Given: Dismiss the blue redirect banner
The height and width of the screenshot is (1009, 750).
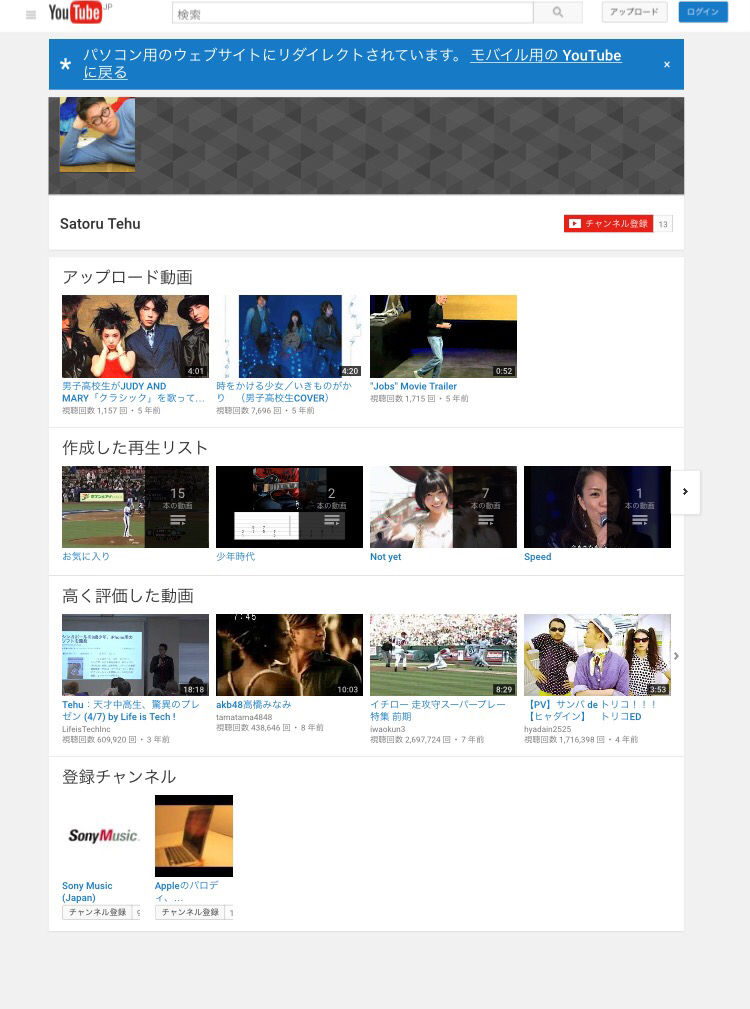Looking at the screenshot, I should (667, 64).
